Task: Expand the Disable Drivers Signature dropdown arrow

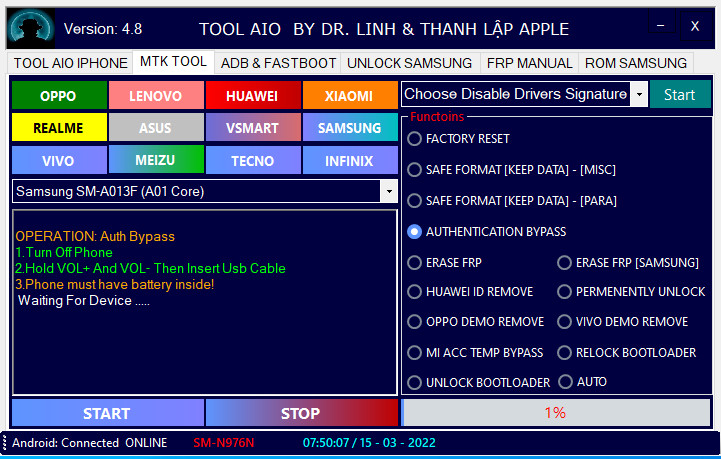Action: coord(639,94)
